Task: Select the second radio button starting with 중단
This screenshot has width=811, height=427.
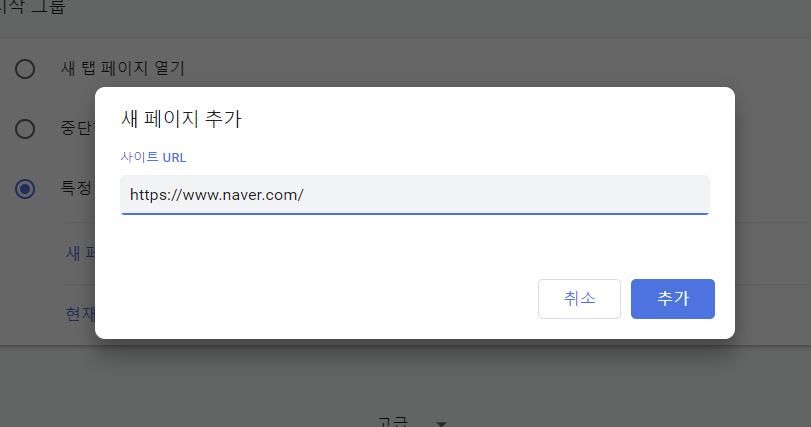Action: pos(25,129)
